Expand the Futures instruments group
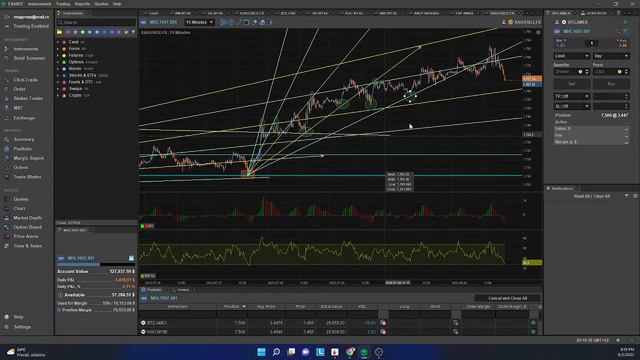The height and width of the screenshot is (360, 640). (58, 56)
